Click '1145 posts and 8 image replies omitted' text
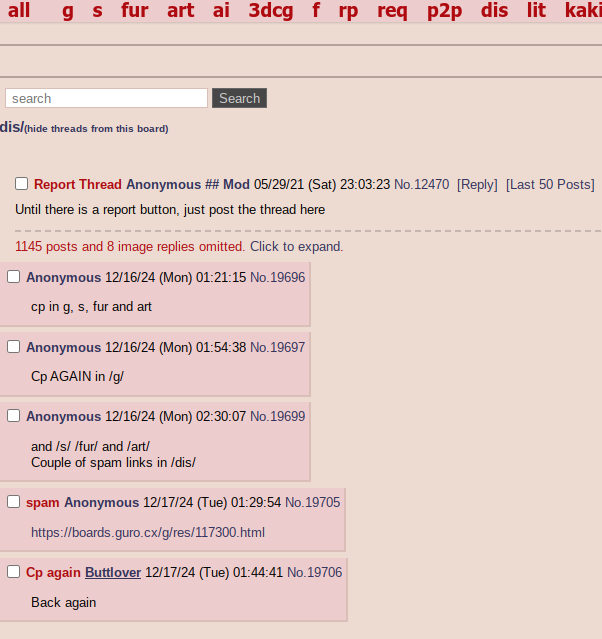602x639 pixels. pos(130,247)
